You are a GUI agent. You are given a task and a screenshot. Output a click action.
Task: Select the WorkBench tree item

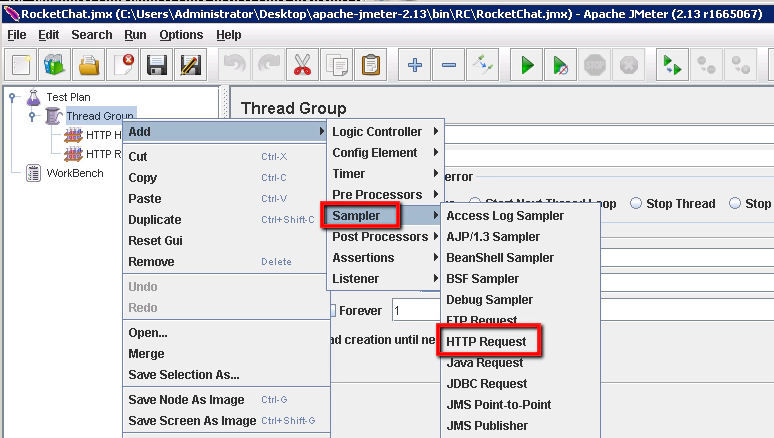[x=75, y=173]
